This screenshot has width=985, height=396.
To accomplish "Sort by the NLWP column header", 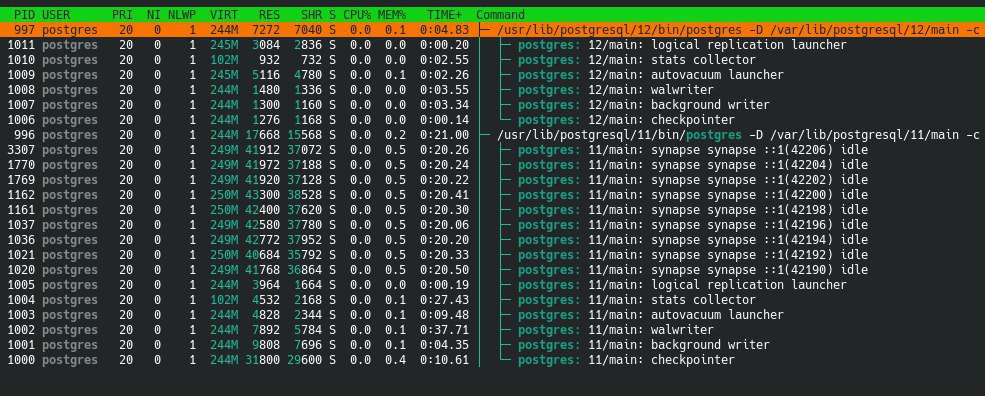I will [182, 14].
